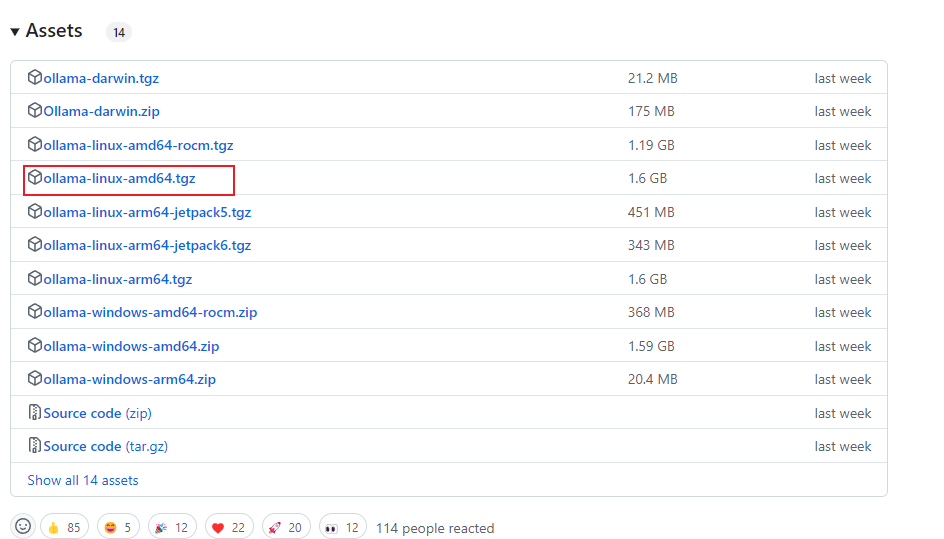Toggle the laugh reaction with 5
Screen dimensions: 944x539
click(x=118, y=528)
